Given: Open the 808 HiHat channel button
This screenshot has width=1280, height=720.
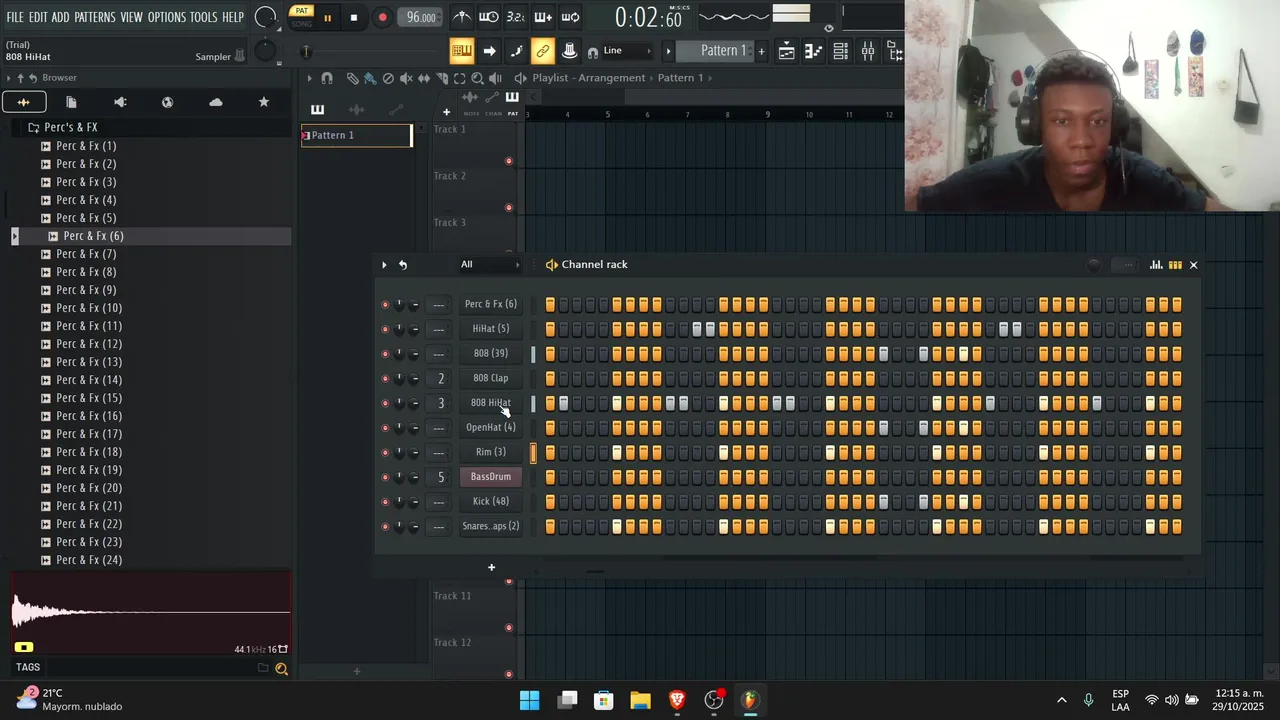Looking at the screenshot, I should click(x=491, y=403).
